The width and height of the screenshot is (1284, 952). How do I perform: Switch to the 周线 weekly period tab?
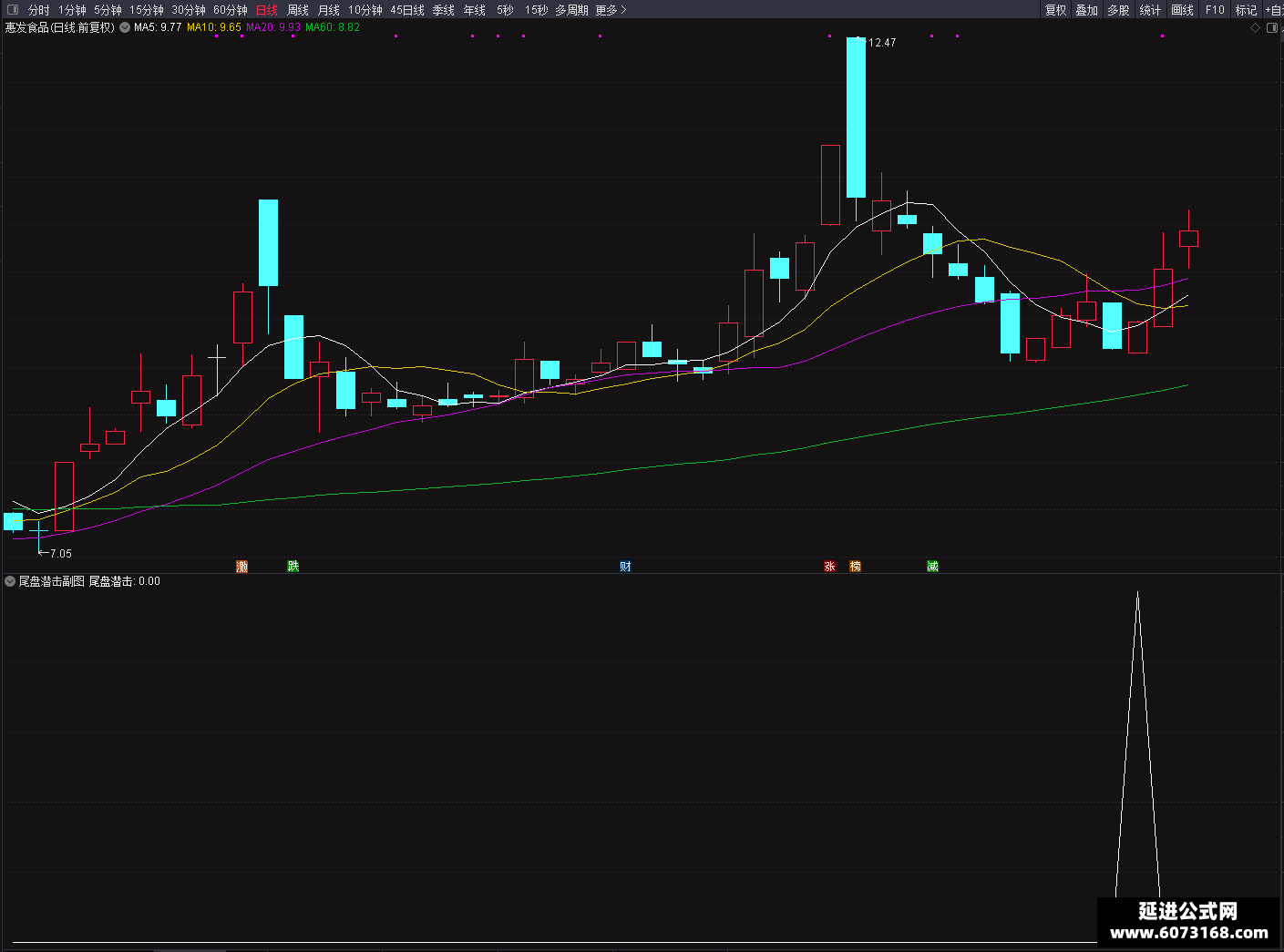298,10
